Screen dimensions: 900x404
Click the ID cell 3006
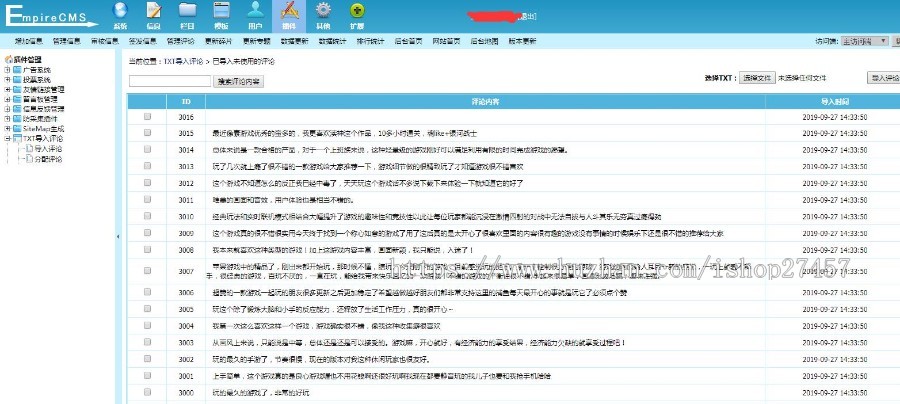coord(186,292)
